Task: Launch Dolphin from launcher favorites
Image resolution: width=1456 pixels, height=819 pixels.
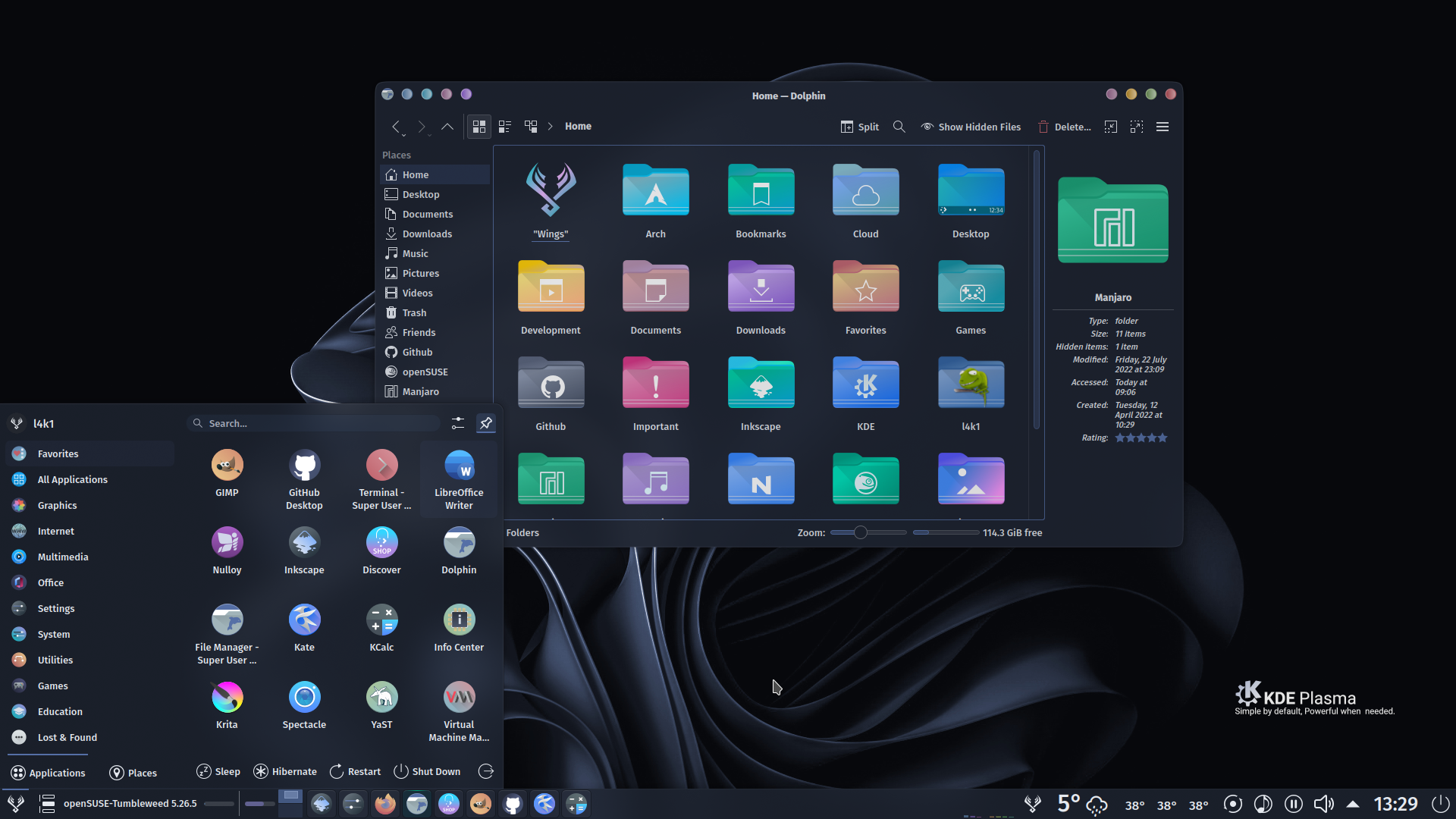Action: point(459,551)
